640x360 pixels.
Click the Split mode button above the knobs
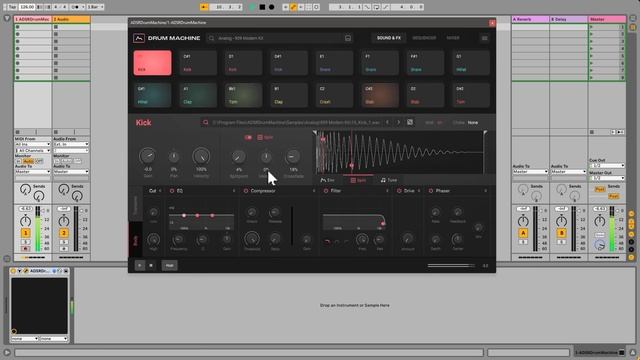[x=265, y=138]
